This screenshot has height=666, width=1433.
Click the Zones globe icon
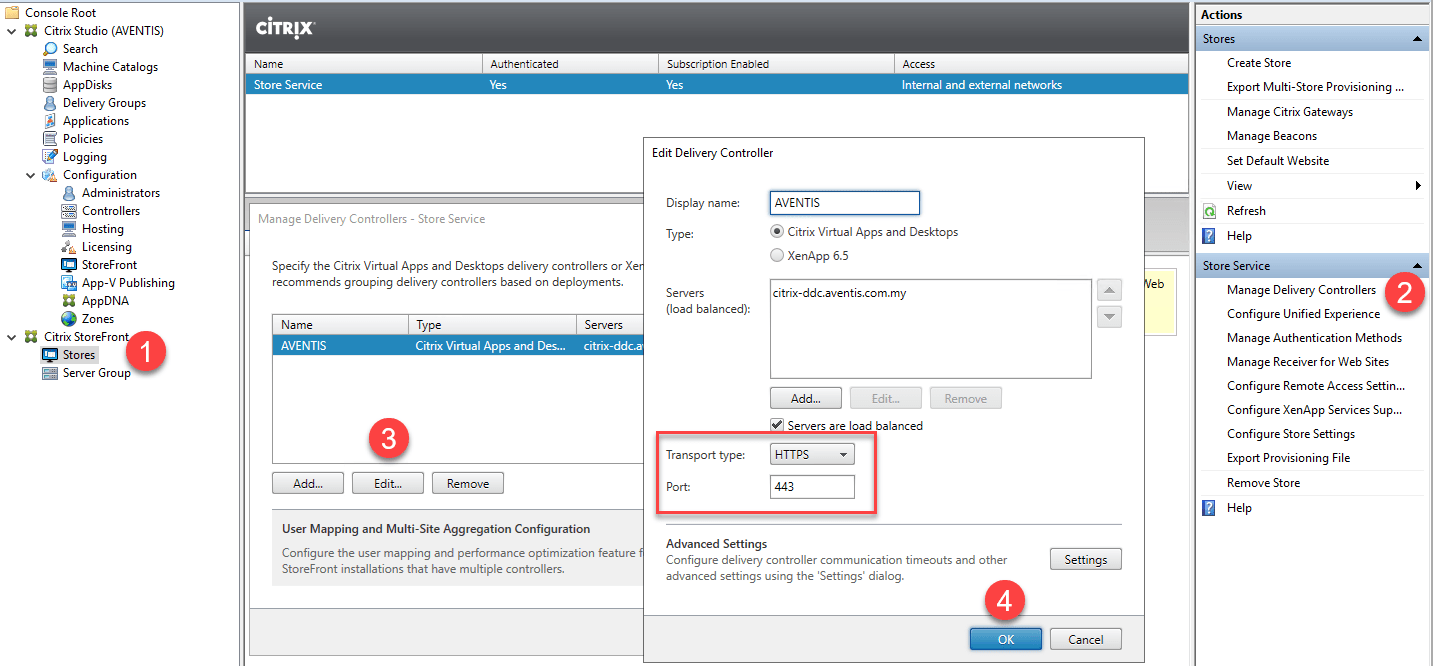click(69, 319)
